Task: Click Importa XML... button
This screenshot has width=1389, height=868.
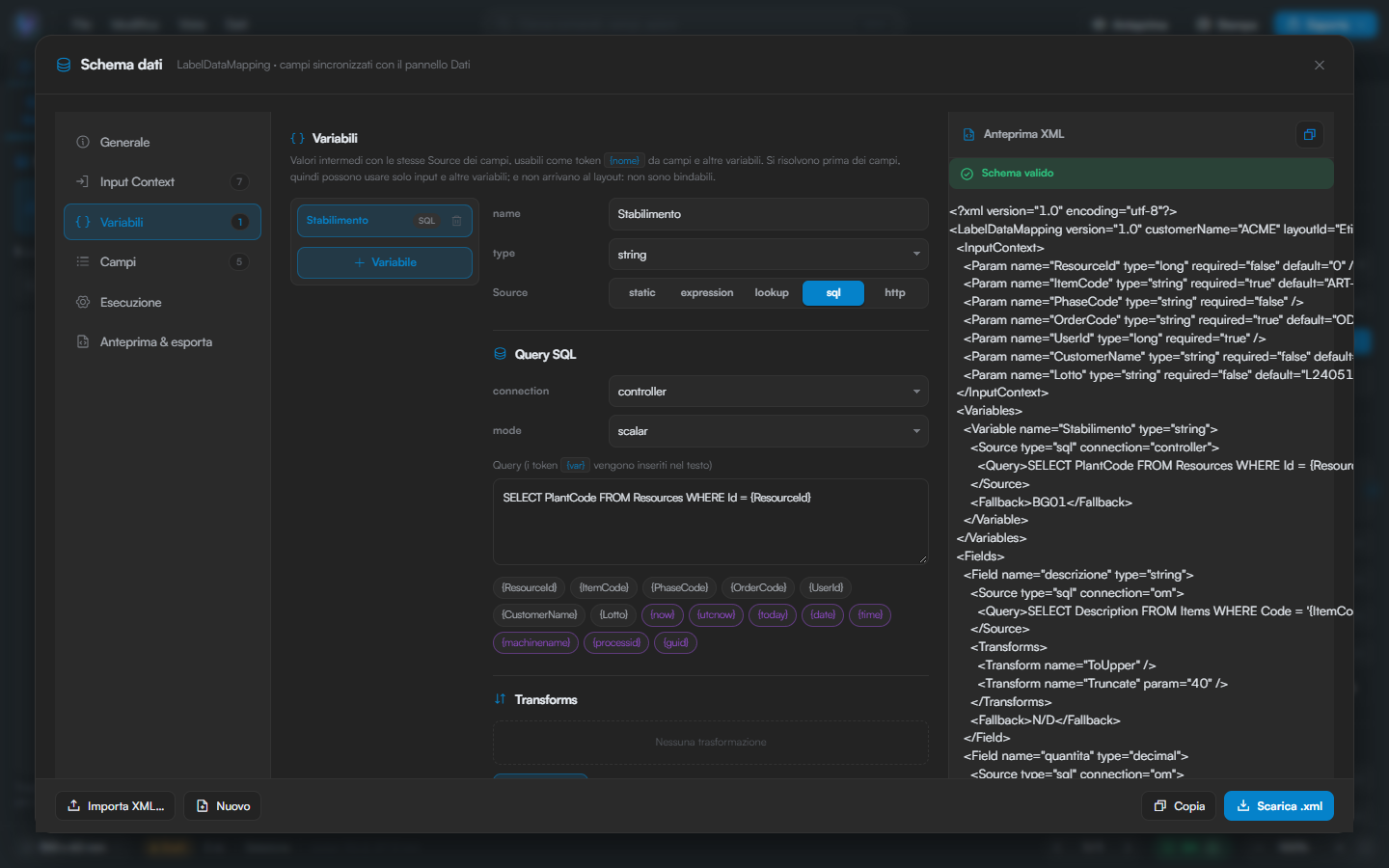Action: point(116,806)
